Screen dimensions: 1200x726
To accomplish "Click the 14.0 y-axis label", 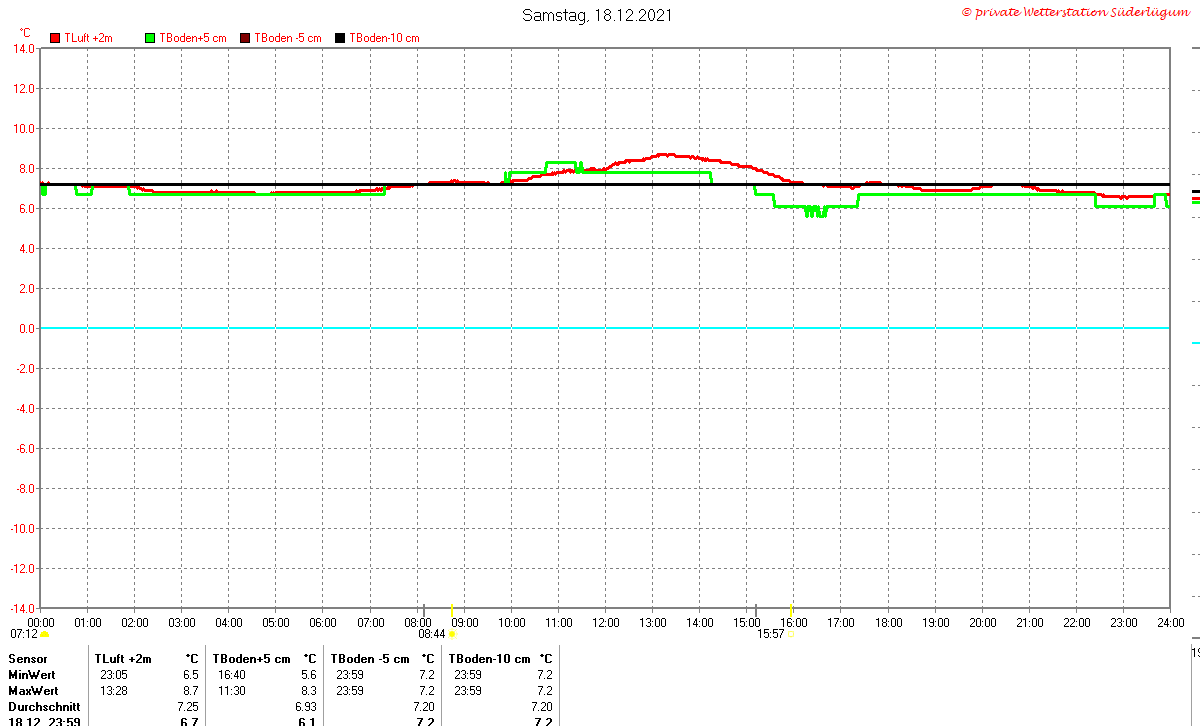I will (23, 48).
